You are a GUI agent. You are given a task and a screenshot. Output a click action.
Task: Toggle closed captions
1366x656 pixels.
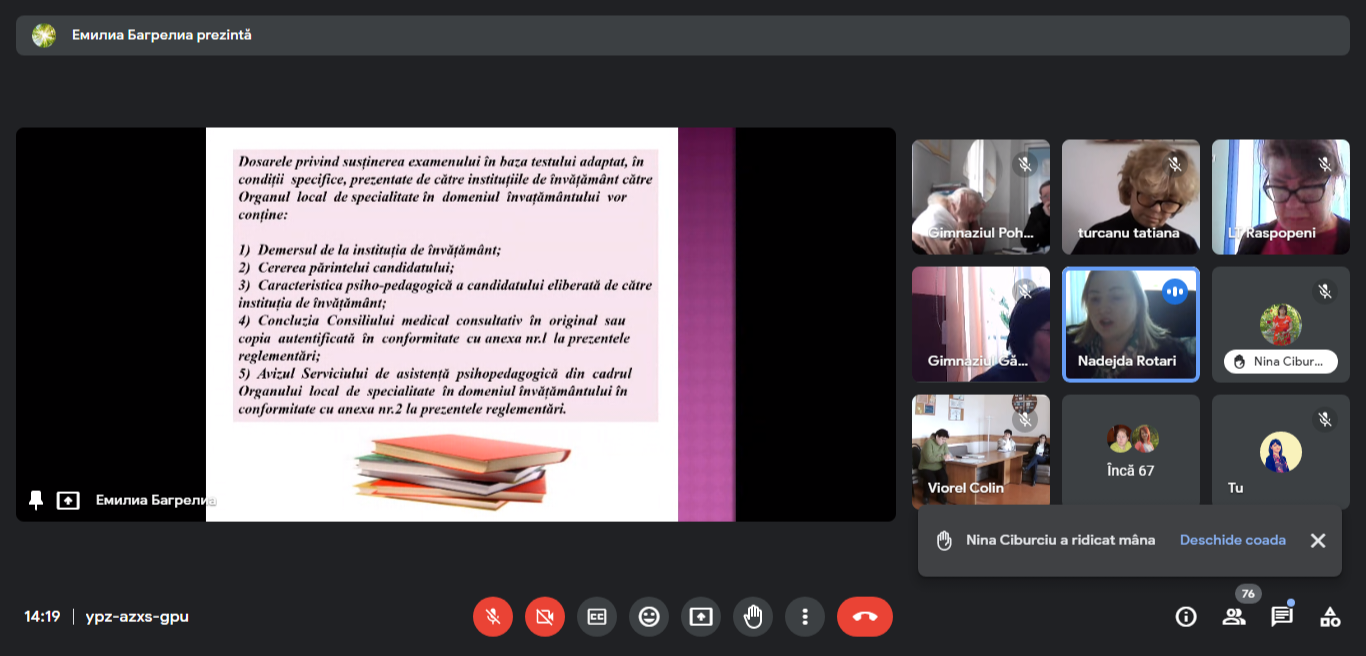597,617
